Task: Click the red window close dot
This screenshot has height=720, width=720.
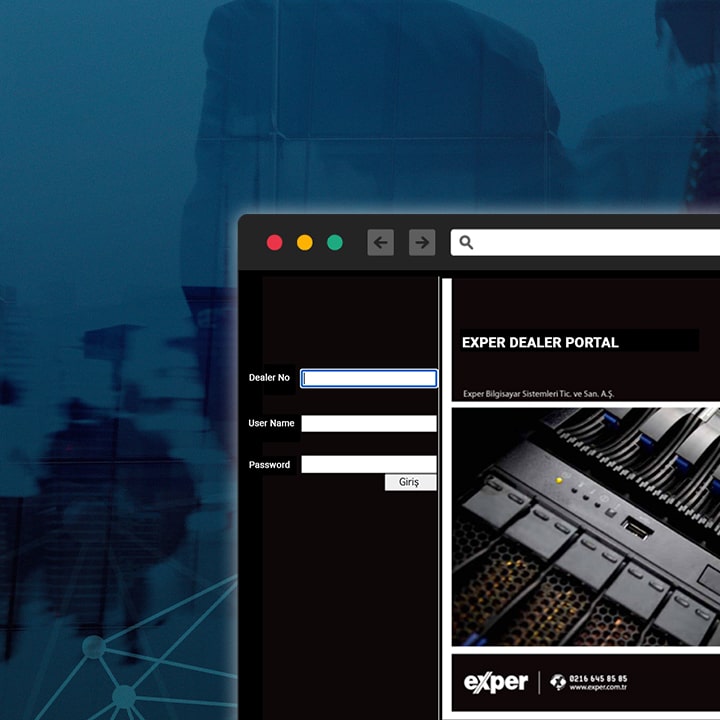Action: click(275, 242)
